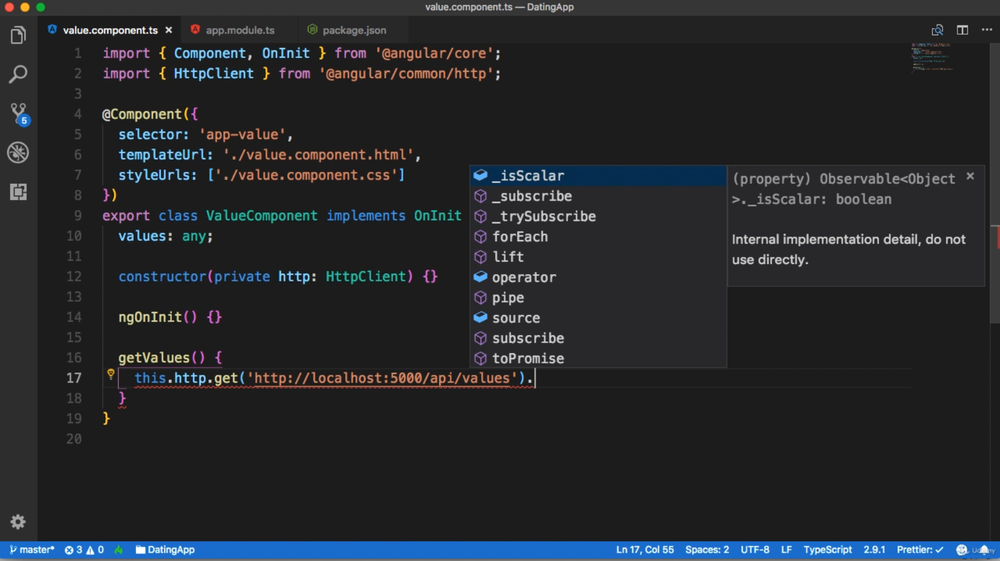Click the master branch in status bar
Viewport: 1000px width, 561px height.
[31, 550]
